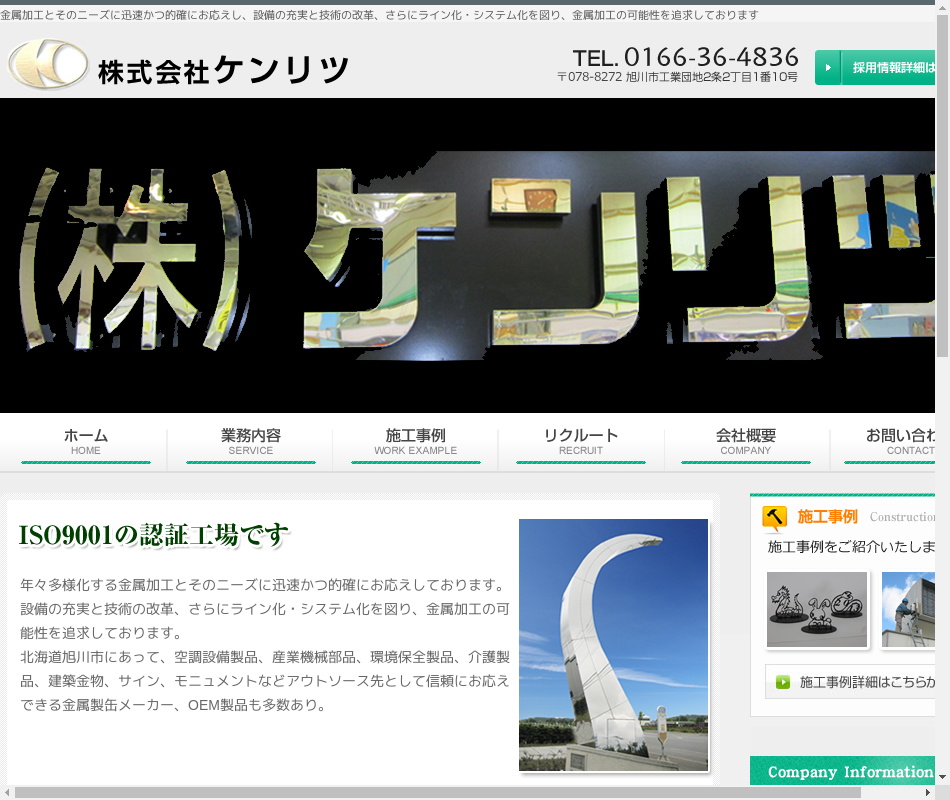The image size is (950, 800).
Task: Click the arrow icon on recruitment button
Action: [828, 68]
